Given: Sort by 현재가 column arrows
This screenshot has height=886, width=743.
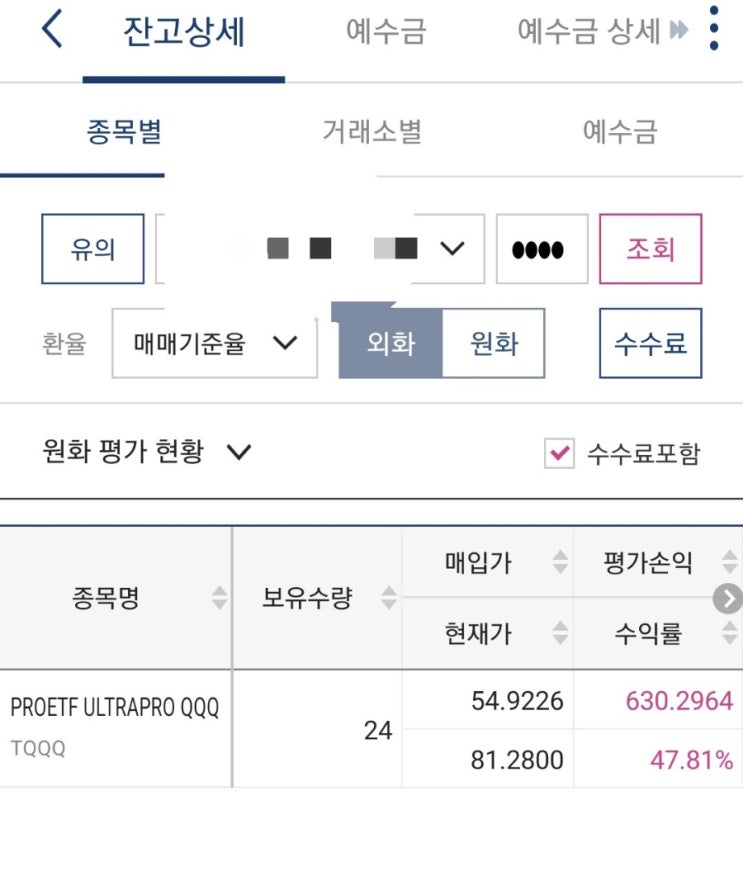Looking at the screenshot, I should point(560,632).
